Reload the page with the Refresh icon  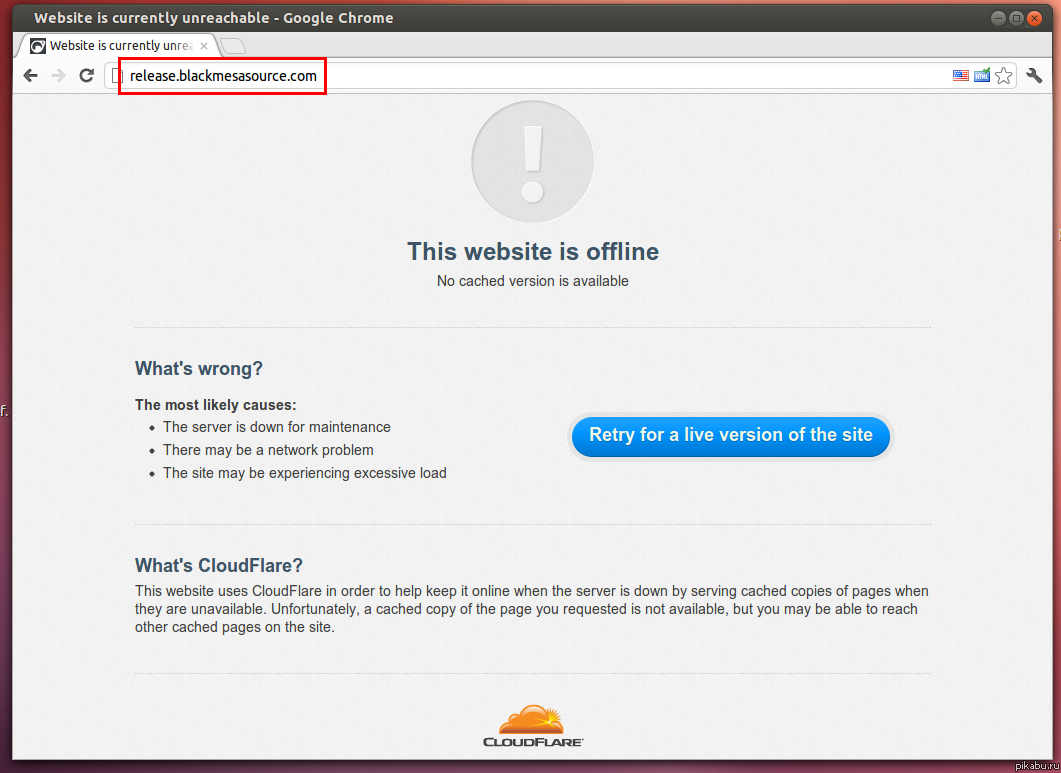click(x=86, y=75)
